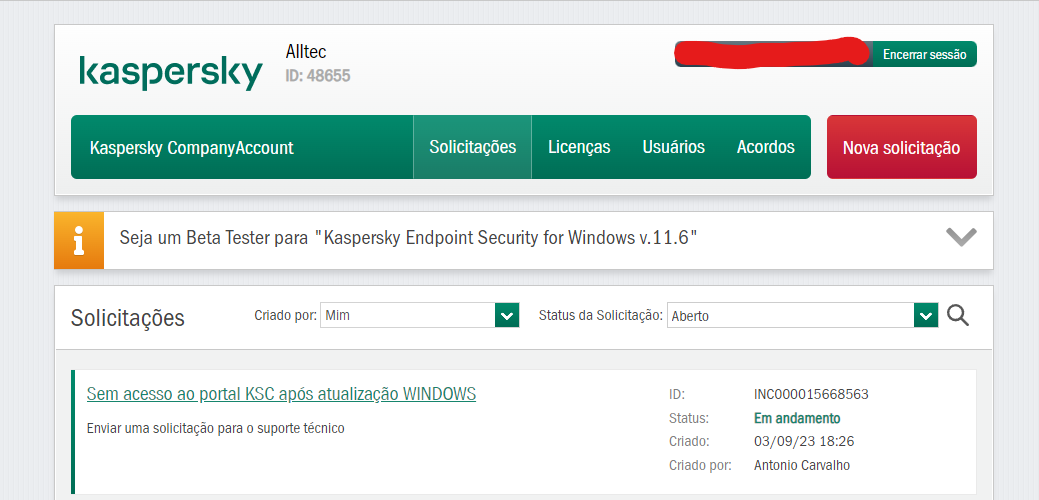
Task: Open the Usuários tab
Action: [673, 147]
